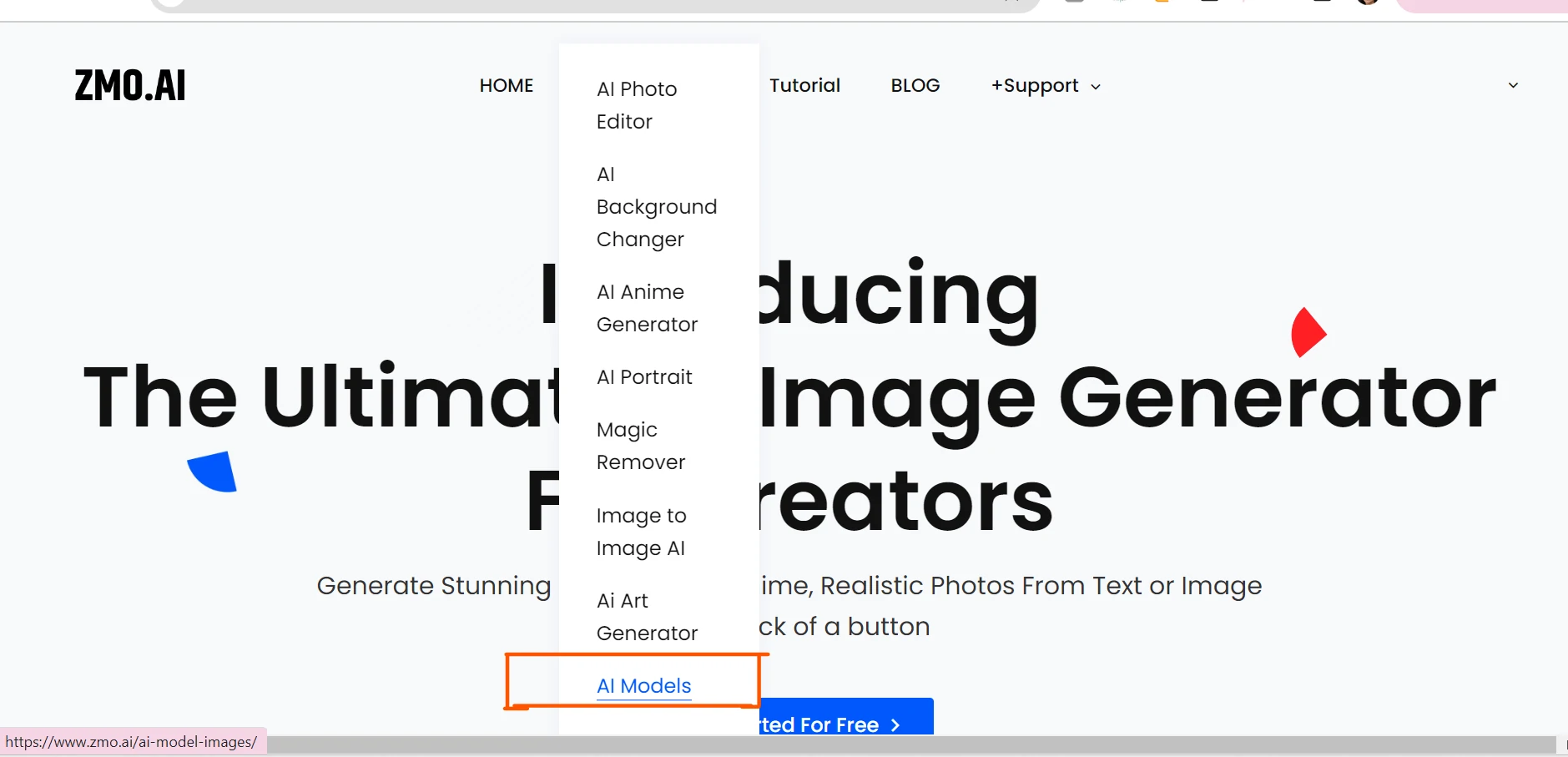Go to the BLOG page
The image size is (1568, 757).
point(915,85)
